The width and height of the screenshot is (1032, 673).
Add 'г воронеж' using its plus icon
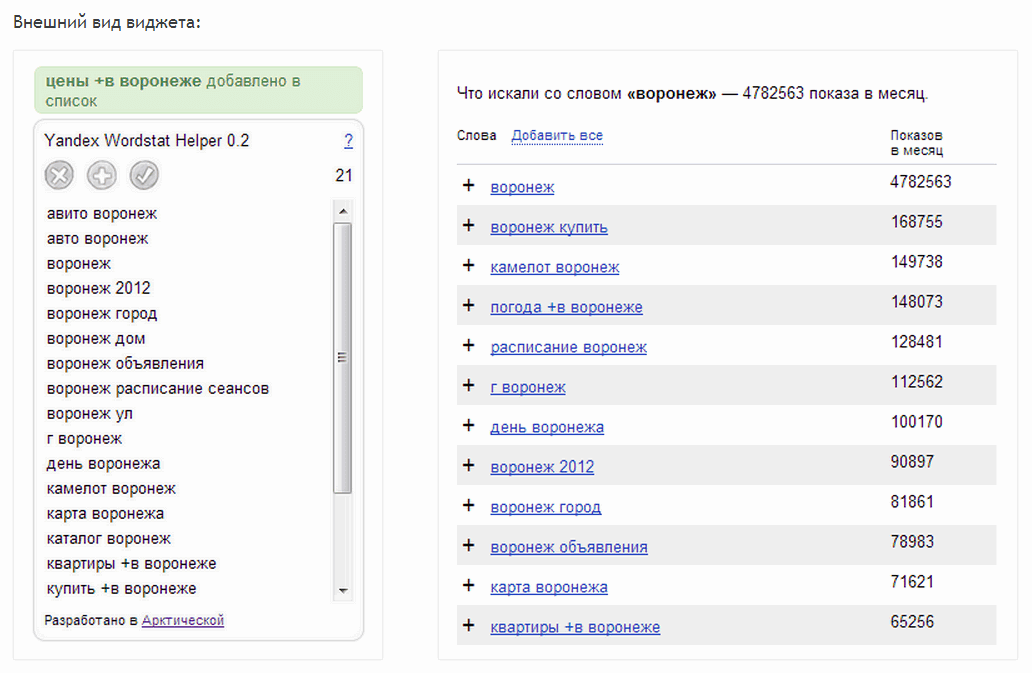tap(469, 386)
